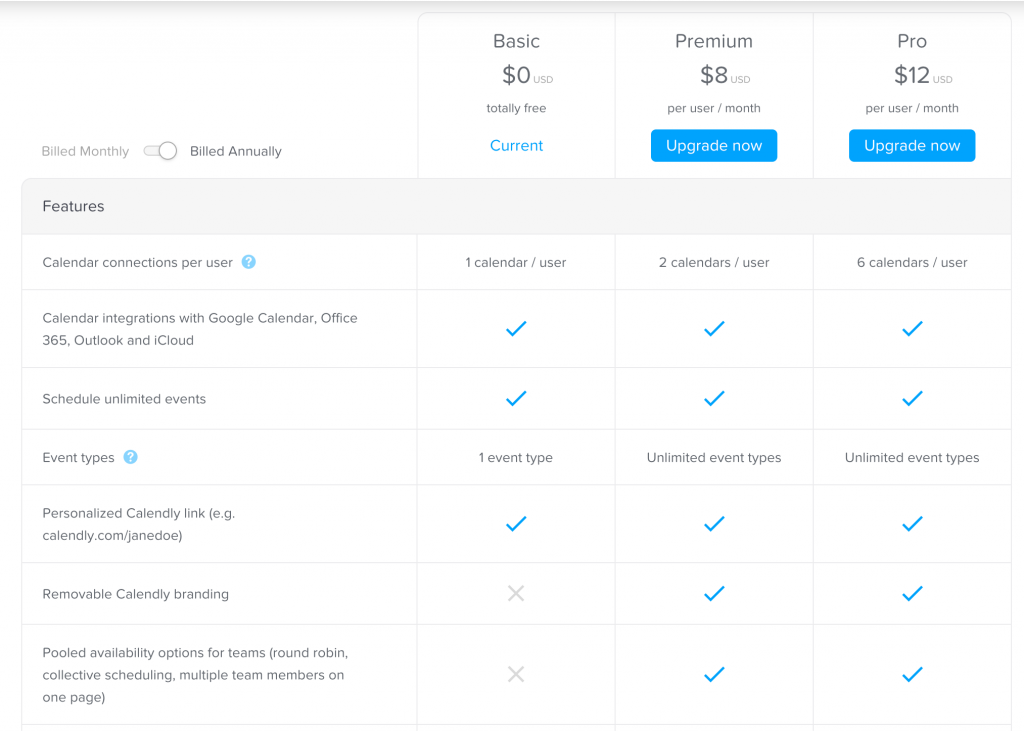Click the 'Pooled availability options for teams' label
This screenshot has height=731, width=1024.
coord(195,675)
